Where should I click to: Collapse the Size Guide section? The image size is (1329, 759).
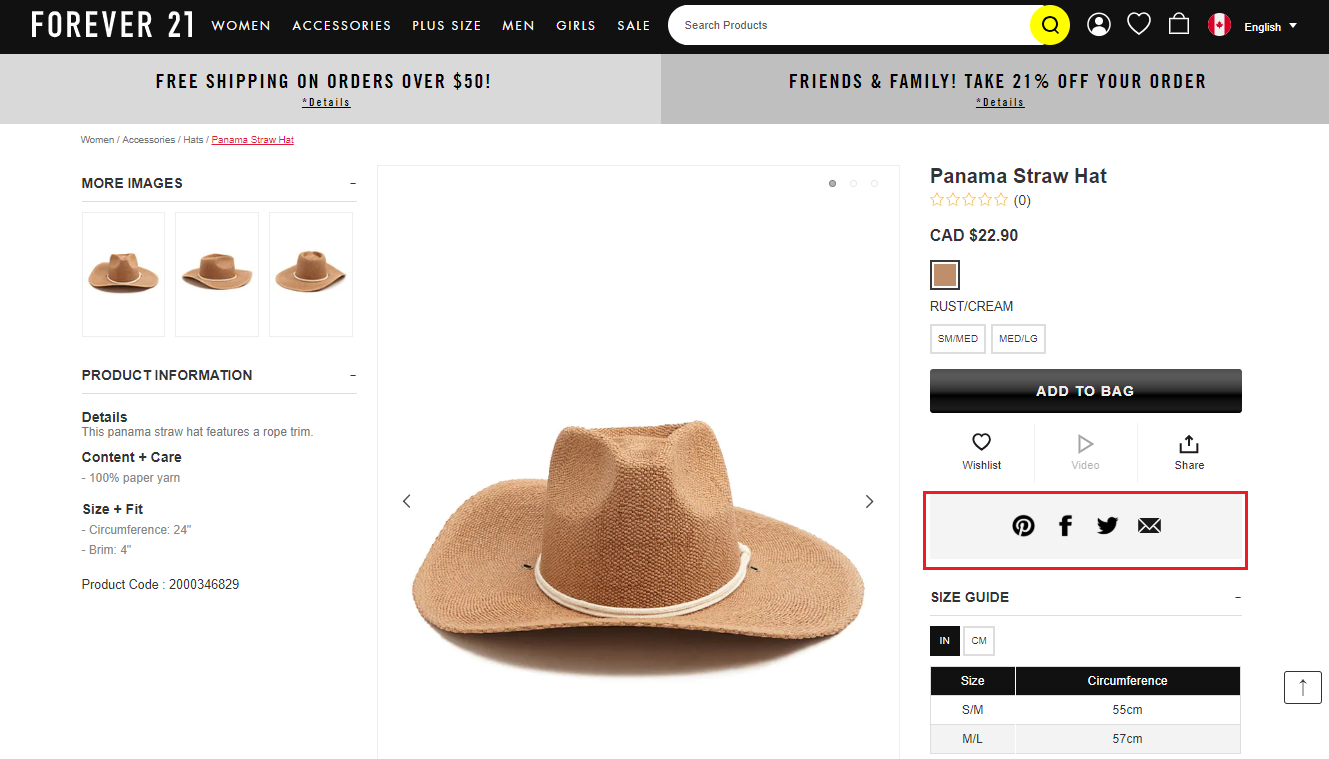click(x=1237, y=597)
